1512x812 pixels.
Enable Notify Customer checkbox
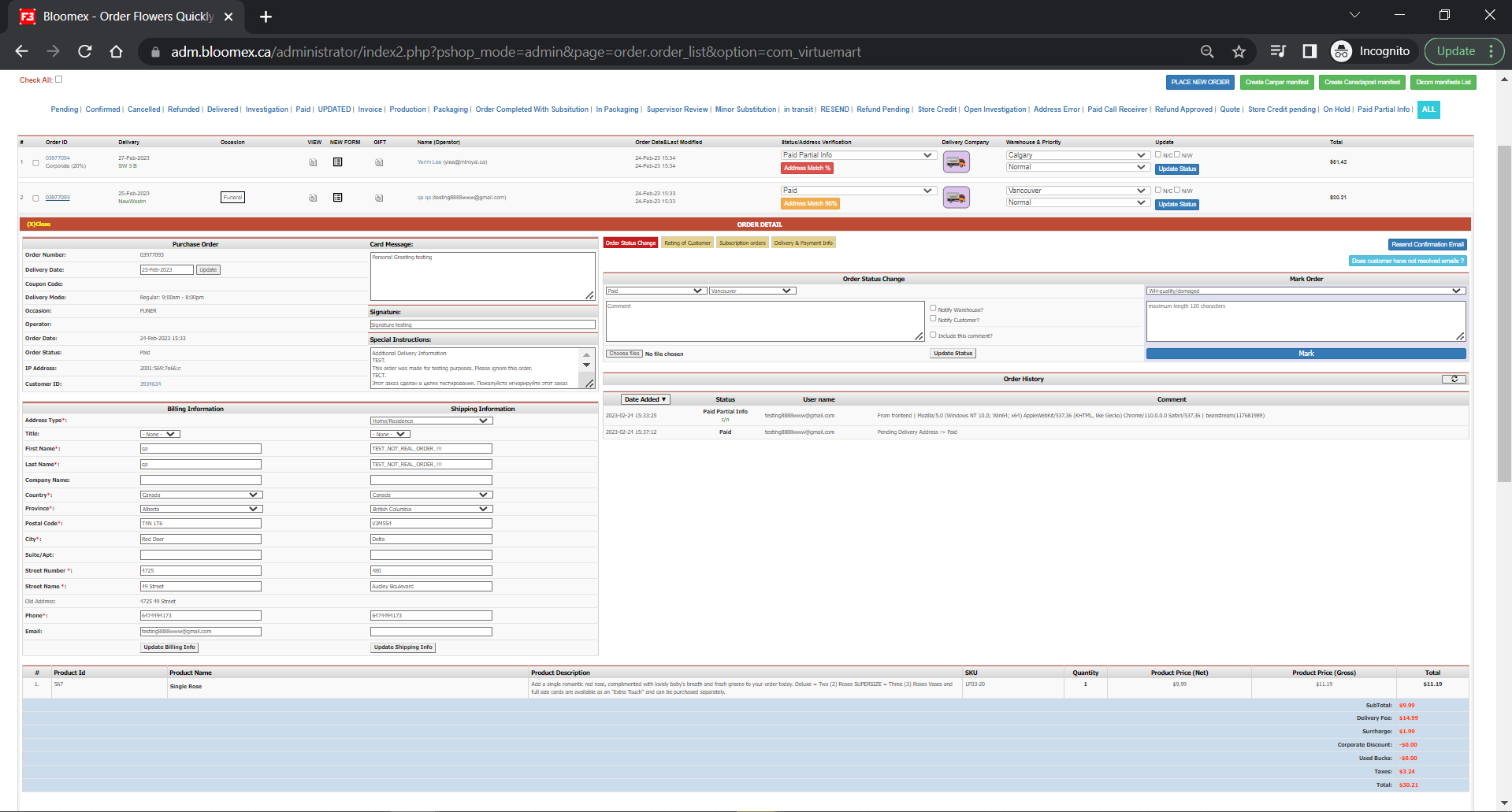point(933,318)
